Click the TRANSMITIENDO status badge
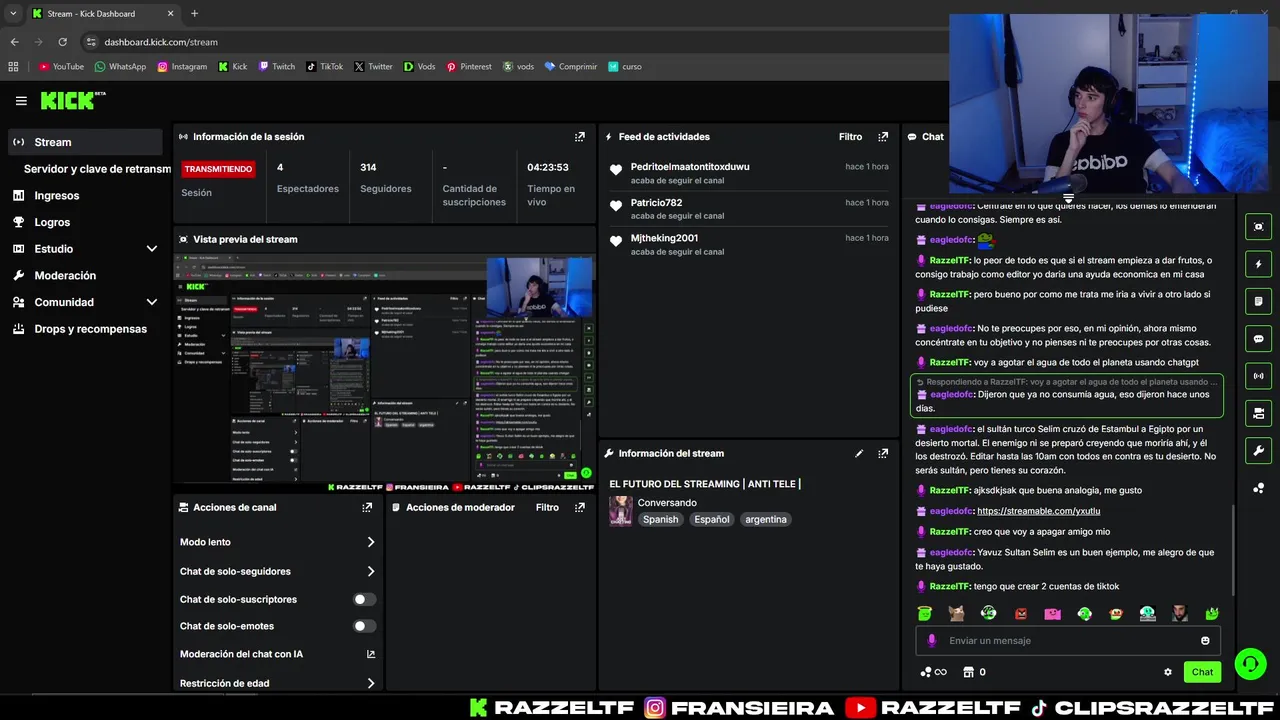 click(218, 169)
